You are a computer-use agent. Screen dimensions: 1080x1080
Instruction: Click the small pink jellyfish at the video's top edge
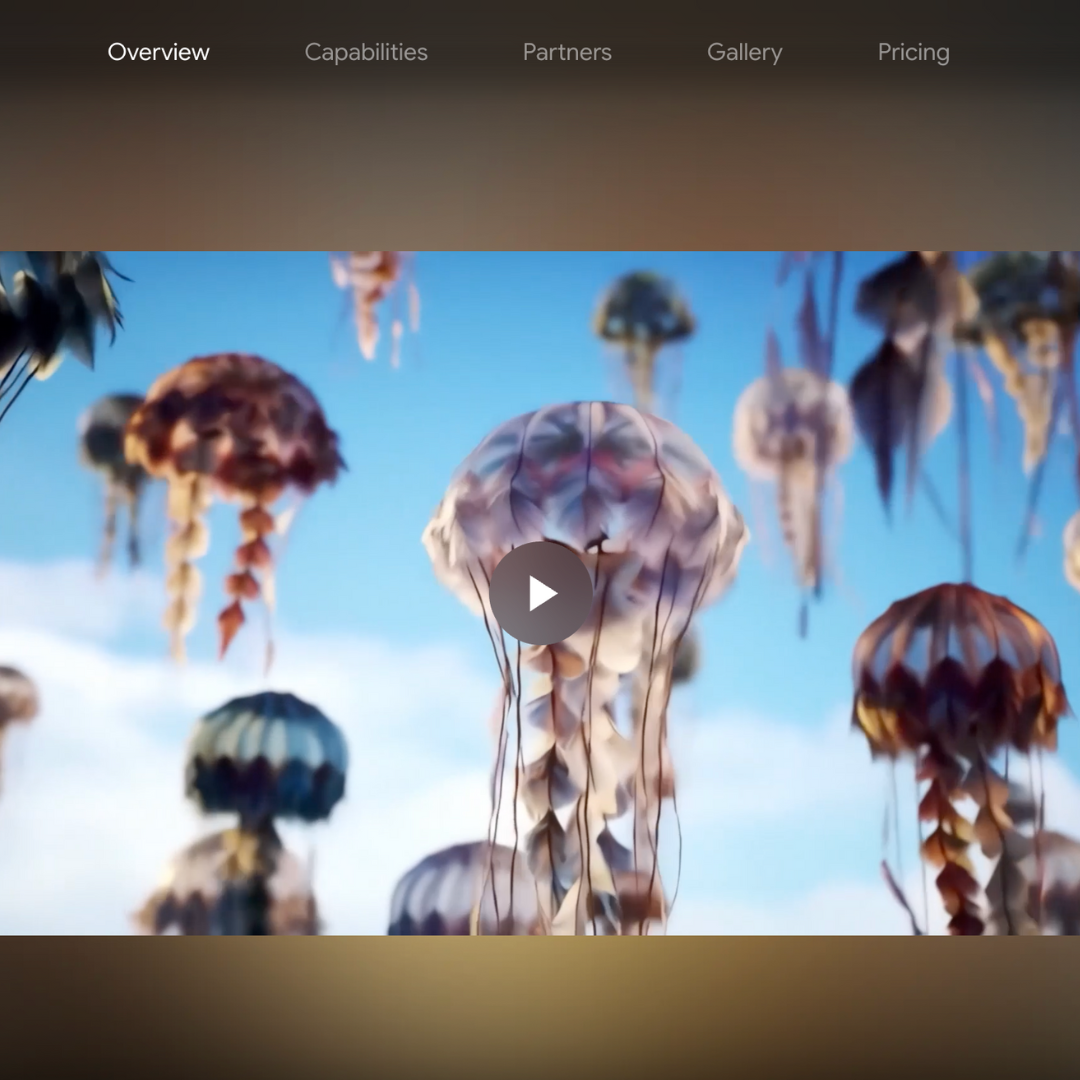[372, 290]
